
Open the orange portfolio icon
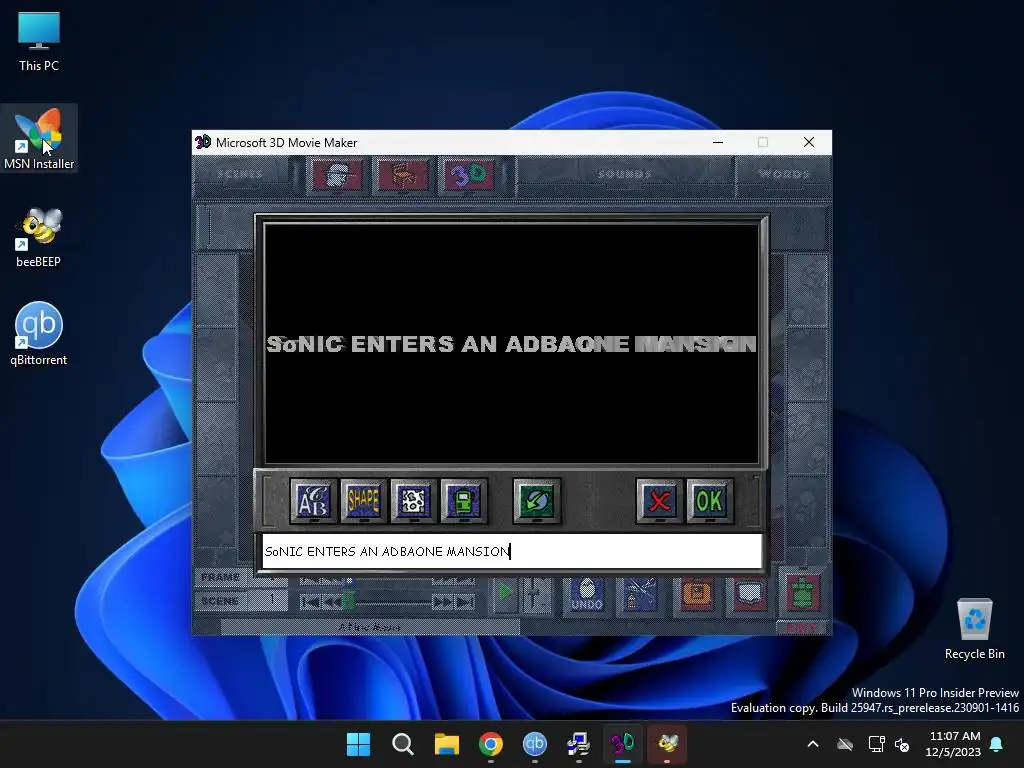click(697, 595)
